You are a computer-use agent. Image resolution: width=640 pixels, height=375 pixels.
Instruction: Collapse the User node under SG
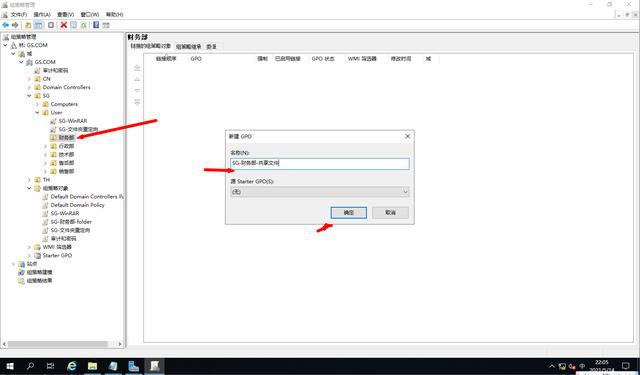tap(37, 113)
